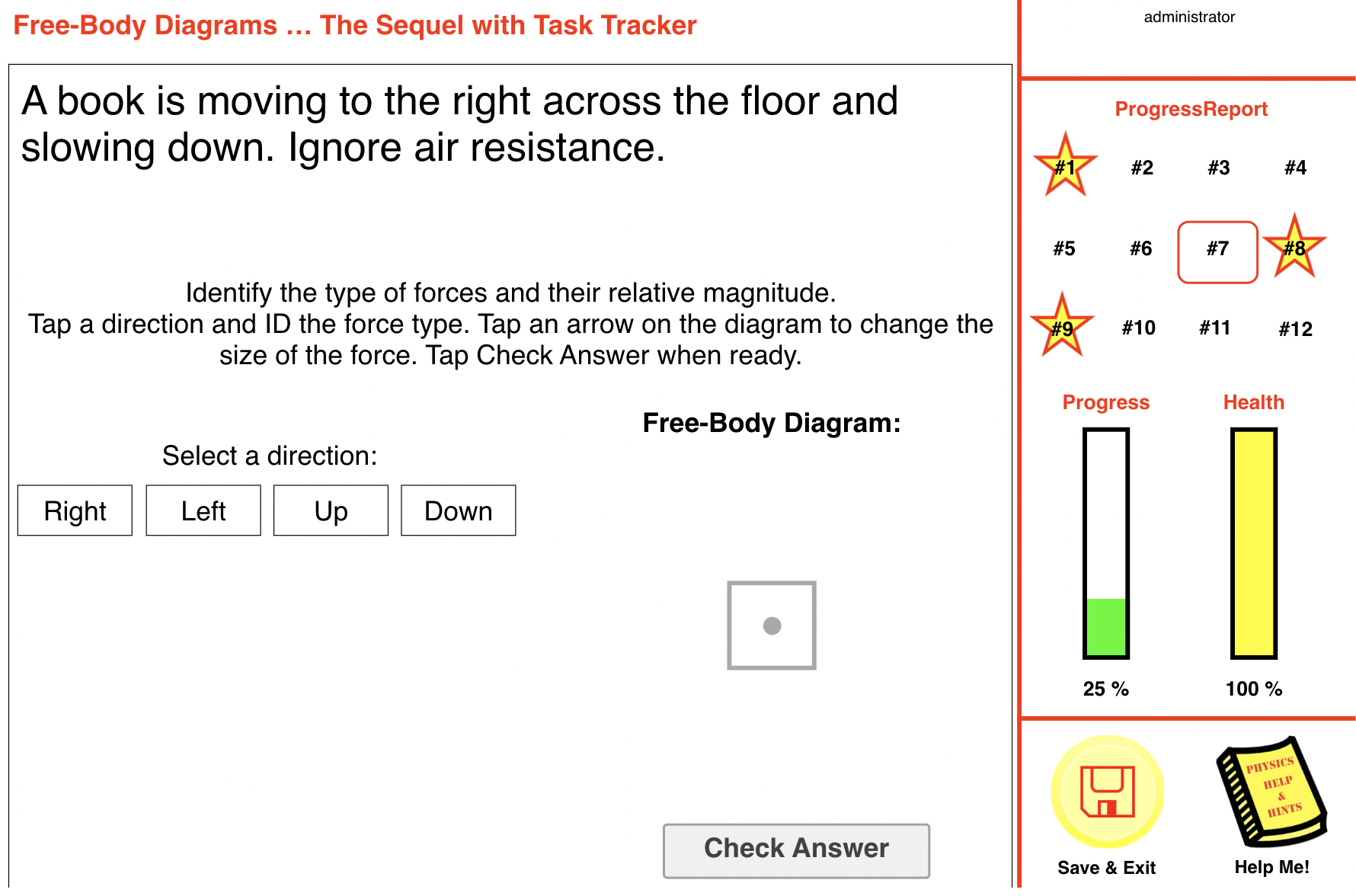Image resolution: width=1356 pixels, height=896 pixels.
Task: Click the yellow Health bar
Action: (x=1252, y=542)
